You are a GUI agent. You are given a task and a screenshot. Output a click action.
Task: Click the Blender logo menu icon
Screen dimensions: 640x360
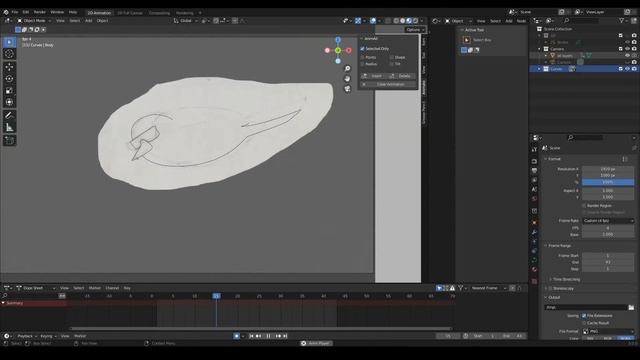[x=6, y=12]
